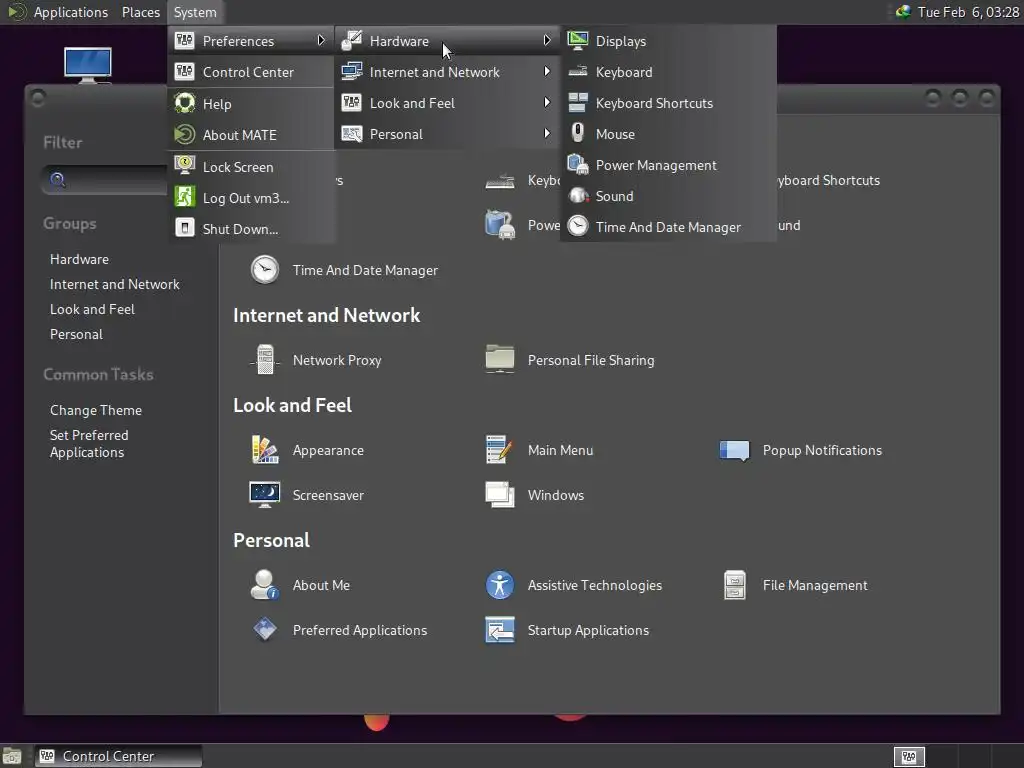Click the computer desktop icon

tap(88, 65)
